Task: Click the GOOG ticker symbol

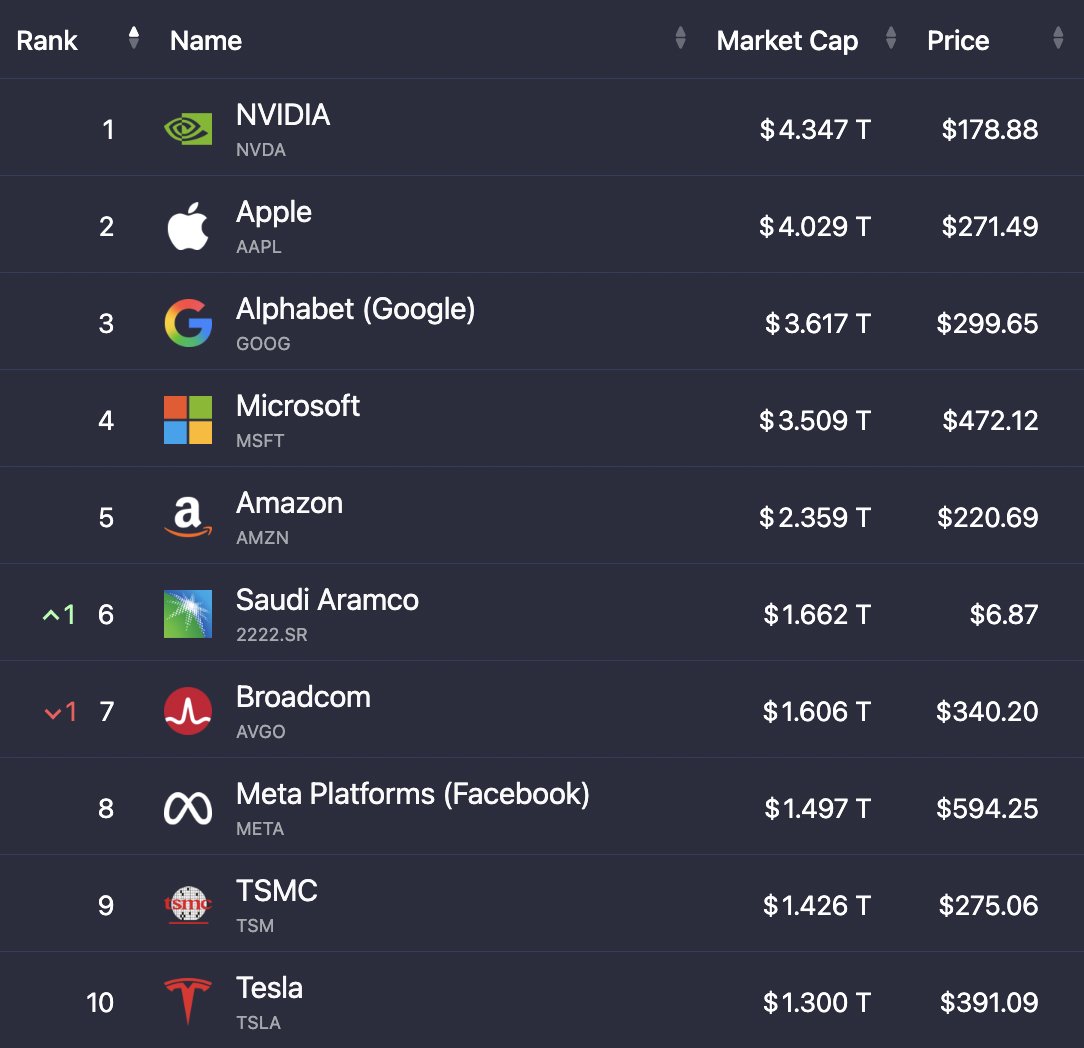Action: pos(263,344)
